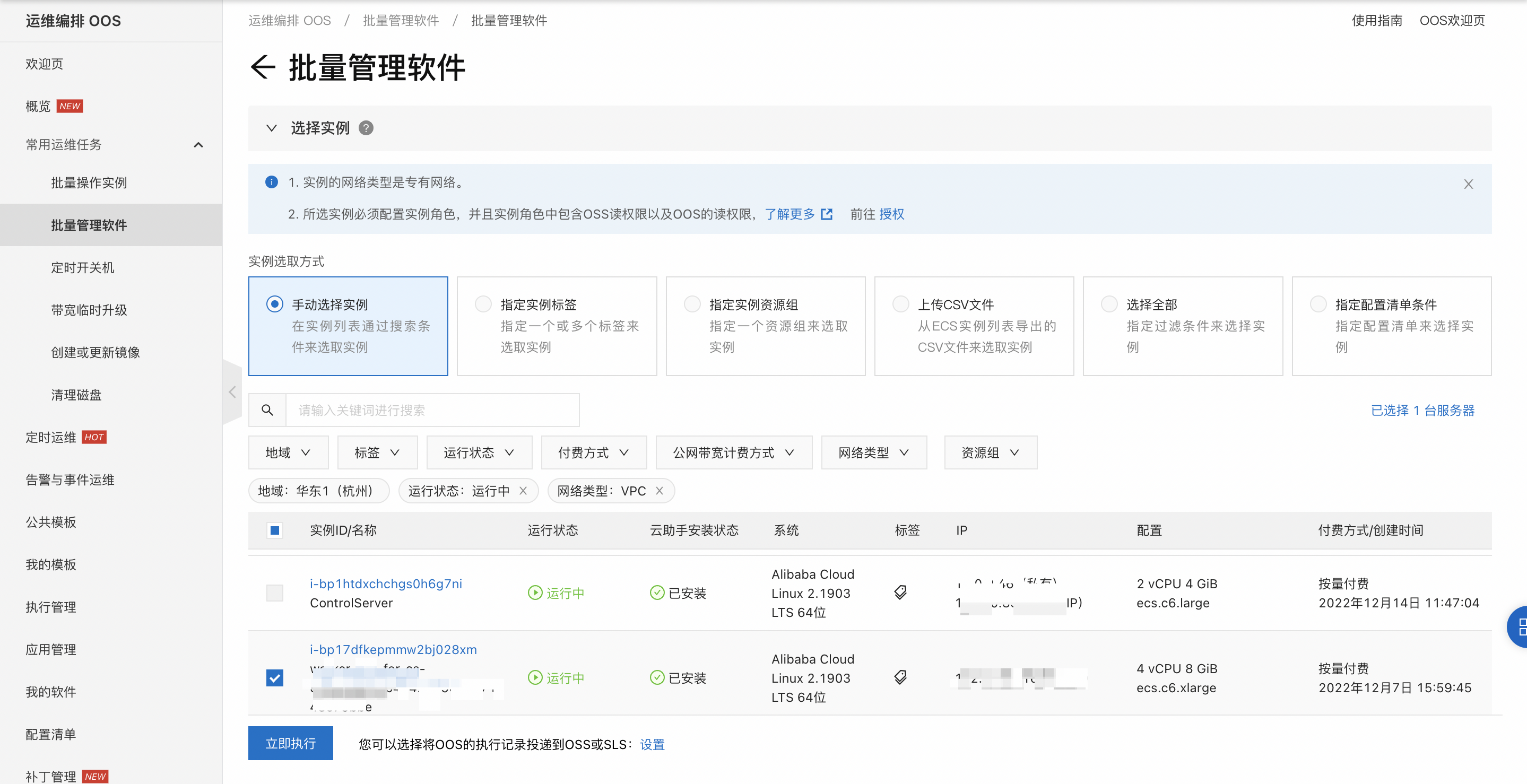Open the OOS欢迎页 link at top right
This screenshot has width=1527, height=784.
coord(1452,21)
